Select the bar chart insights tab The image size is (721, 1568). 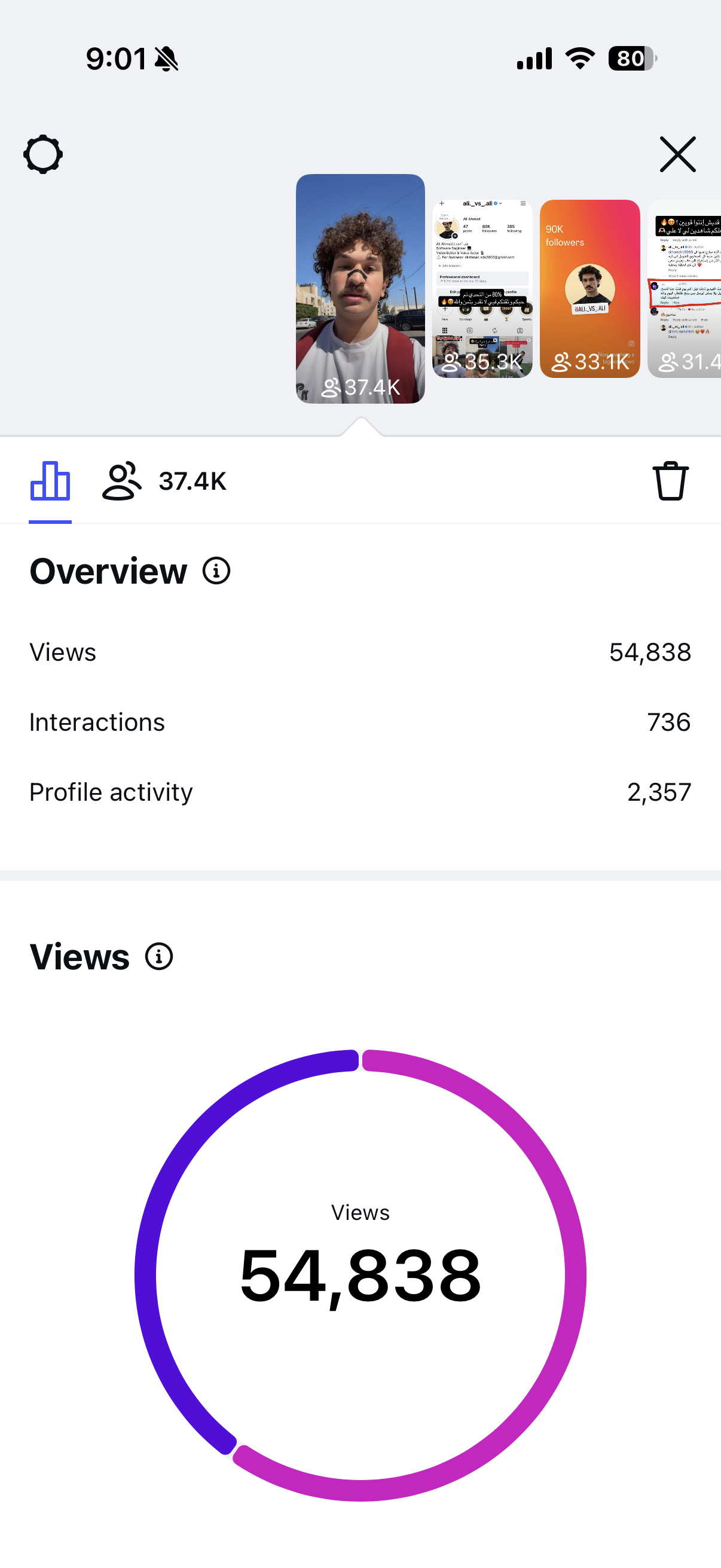(x=50, y=481)
